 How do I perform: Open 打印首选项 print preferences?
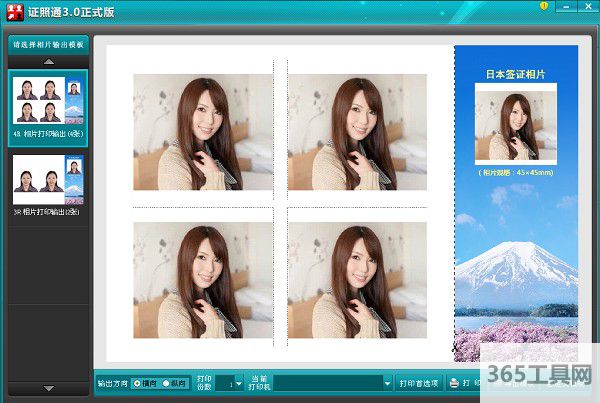click(419, 383)
